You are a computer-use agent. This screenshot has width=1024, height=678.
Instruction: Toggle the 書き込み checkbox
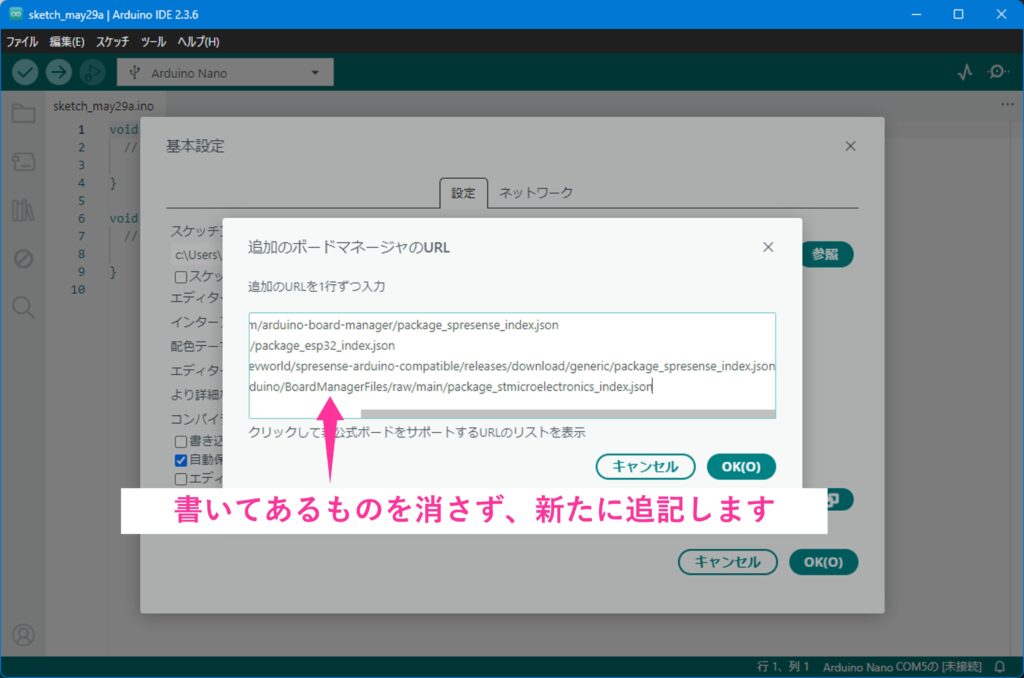181,442
